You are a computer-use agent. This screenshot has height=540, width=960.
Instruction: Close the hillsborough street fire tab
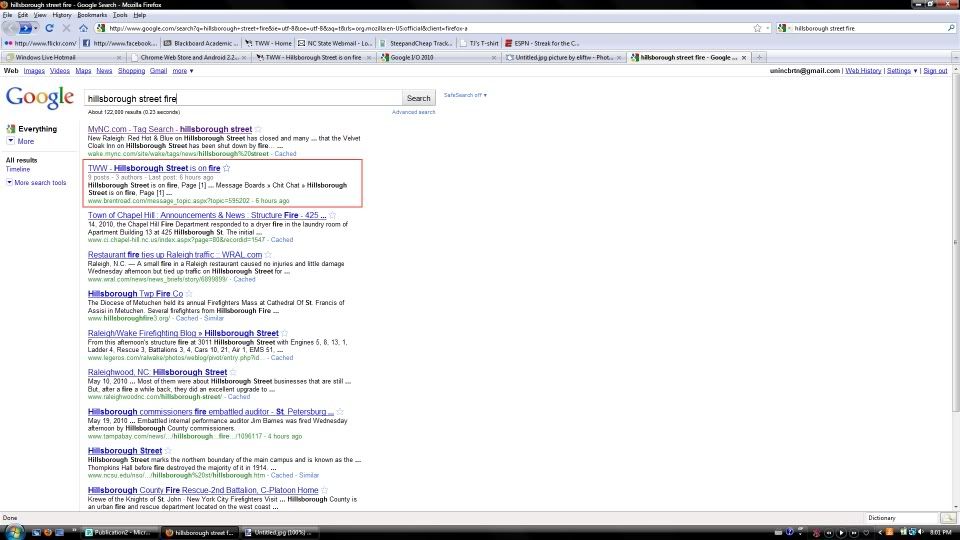pos(744,58)
